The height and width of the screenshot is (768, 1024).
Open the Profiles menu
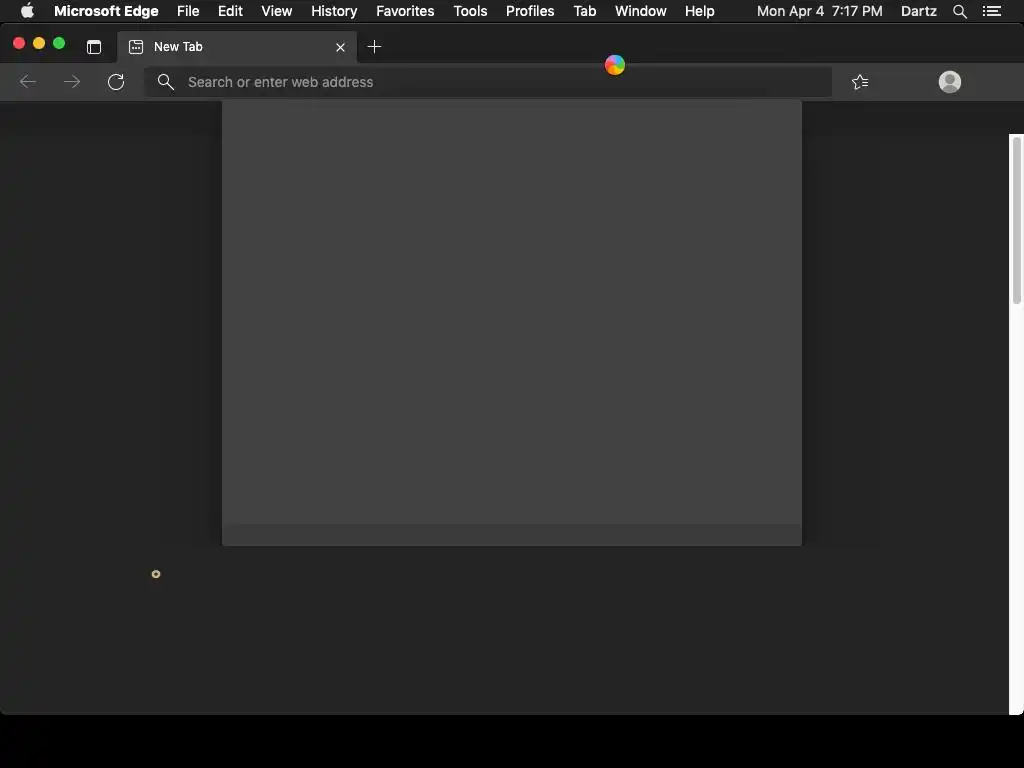(x=530, y=11)
